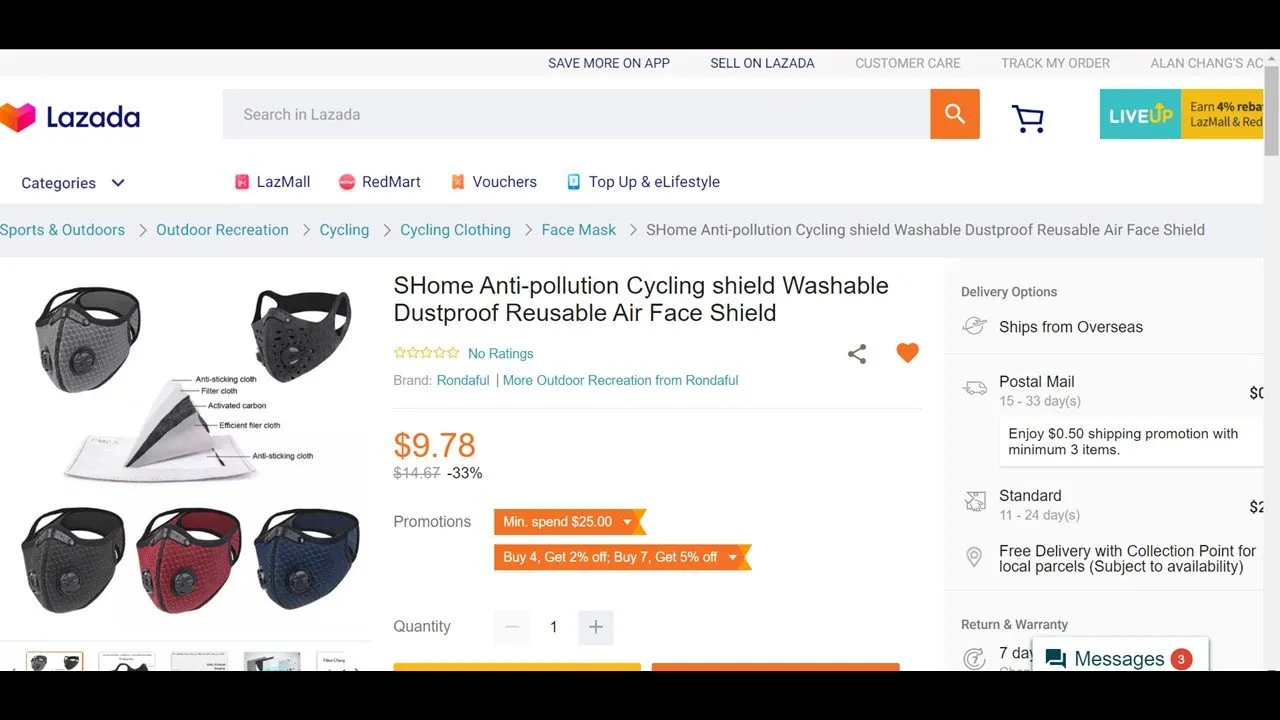Click the share icon
This screenshot has height=720, width=1280.
(857, 353)
